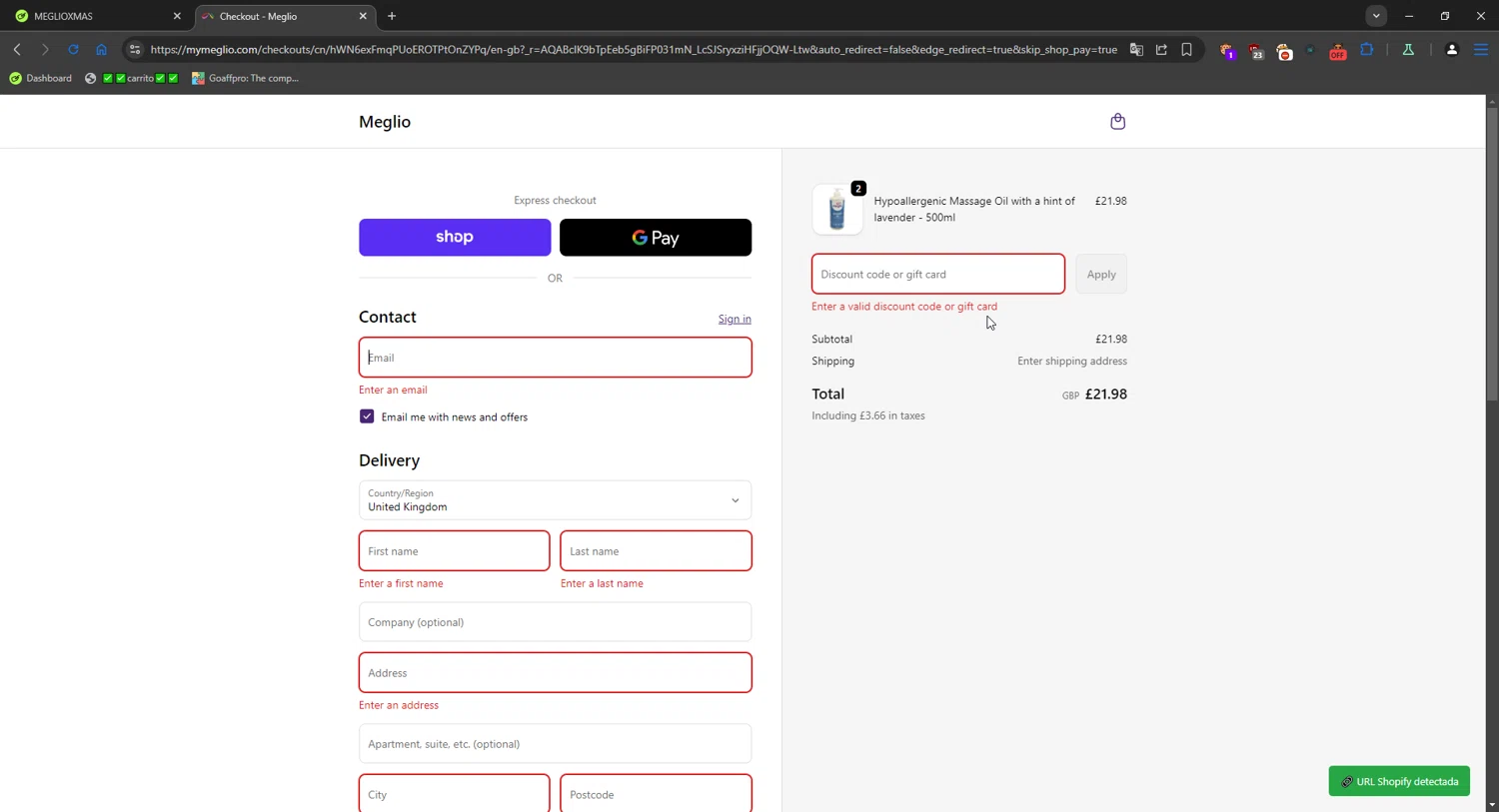Uncheck Email me with news and offers

367,416
